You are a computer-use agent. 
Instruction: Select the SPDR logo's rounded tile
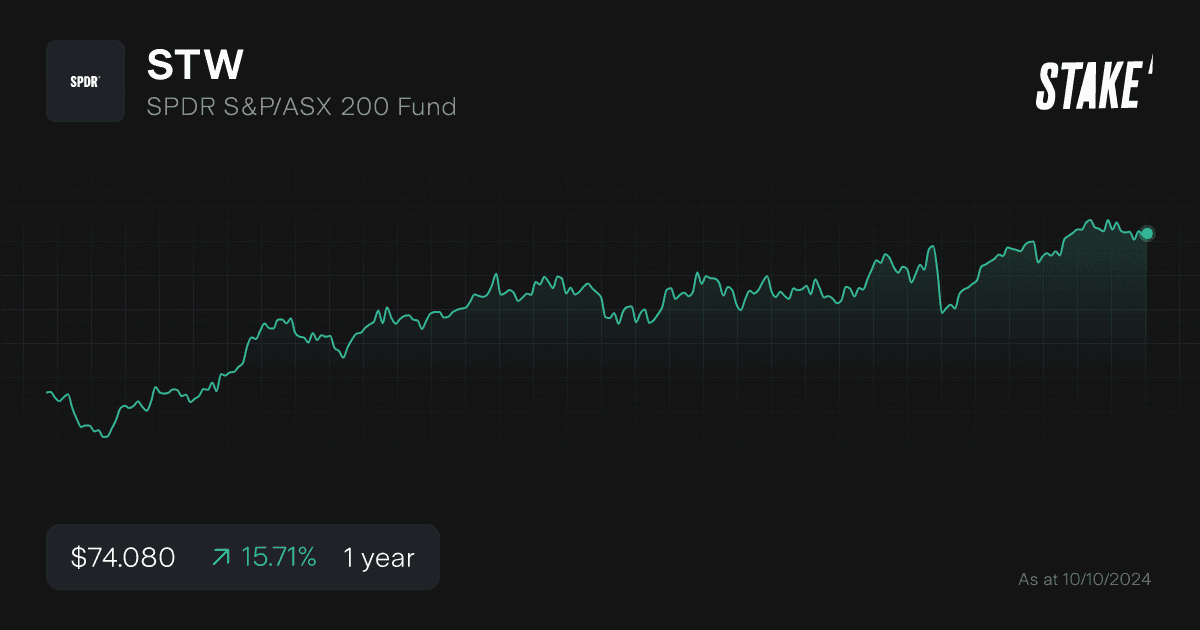coord(85,81)
